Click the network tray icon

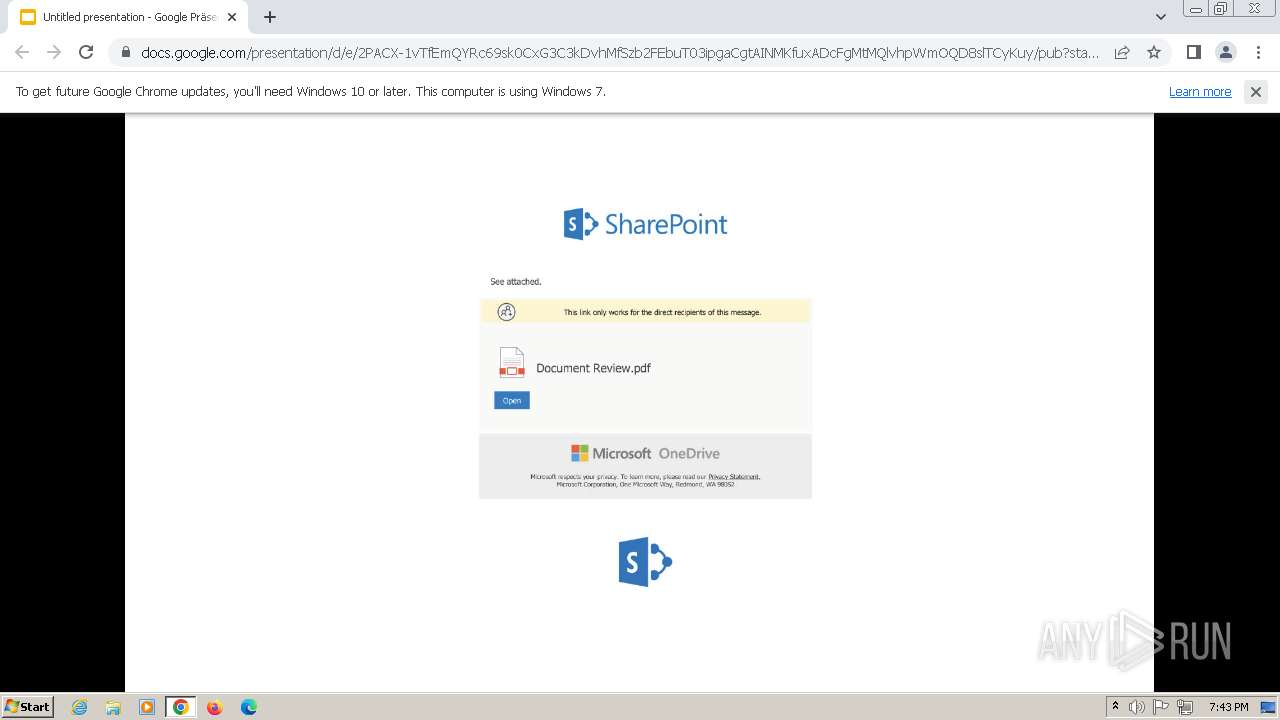(x=1185, y=707)
